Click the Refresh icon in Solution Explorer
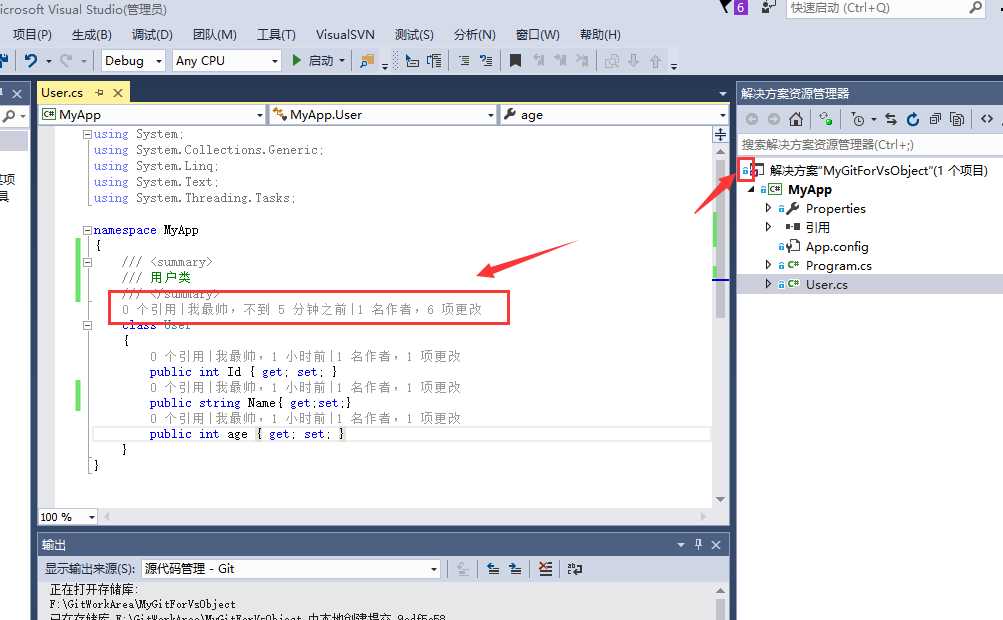 913,119
